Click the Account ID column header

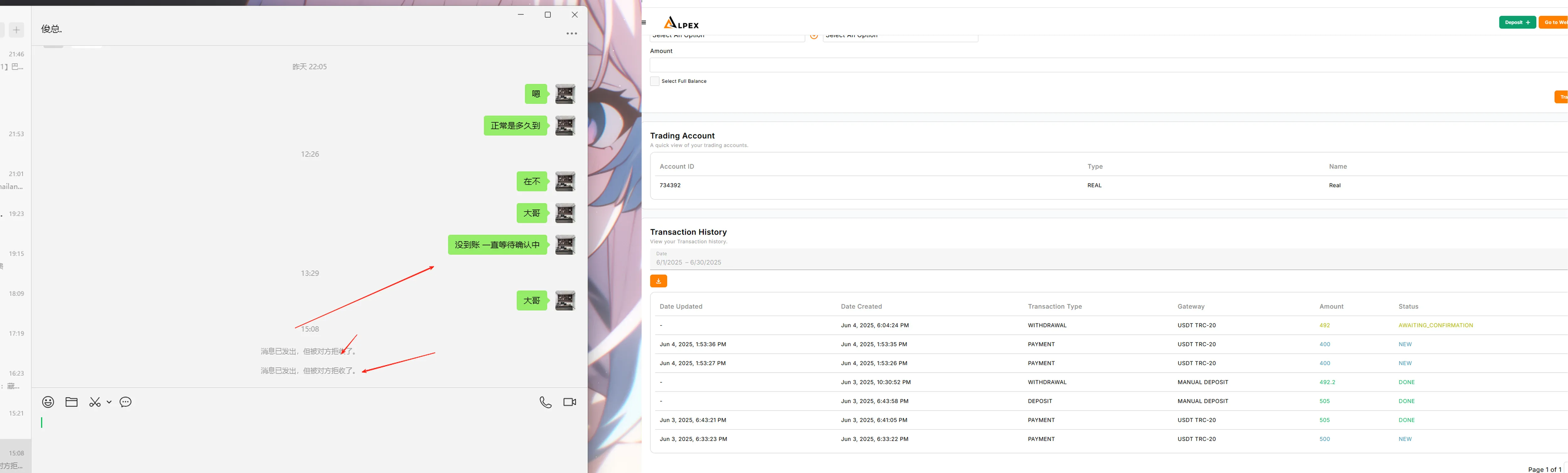click(x=677, y=166)
